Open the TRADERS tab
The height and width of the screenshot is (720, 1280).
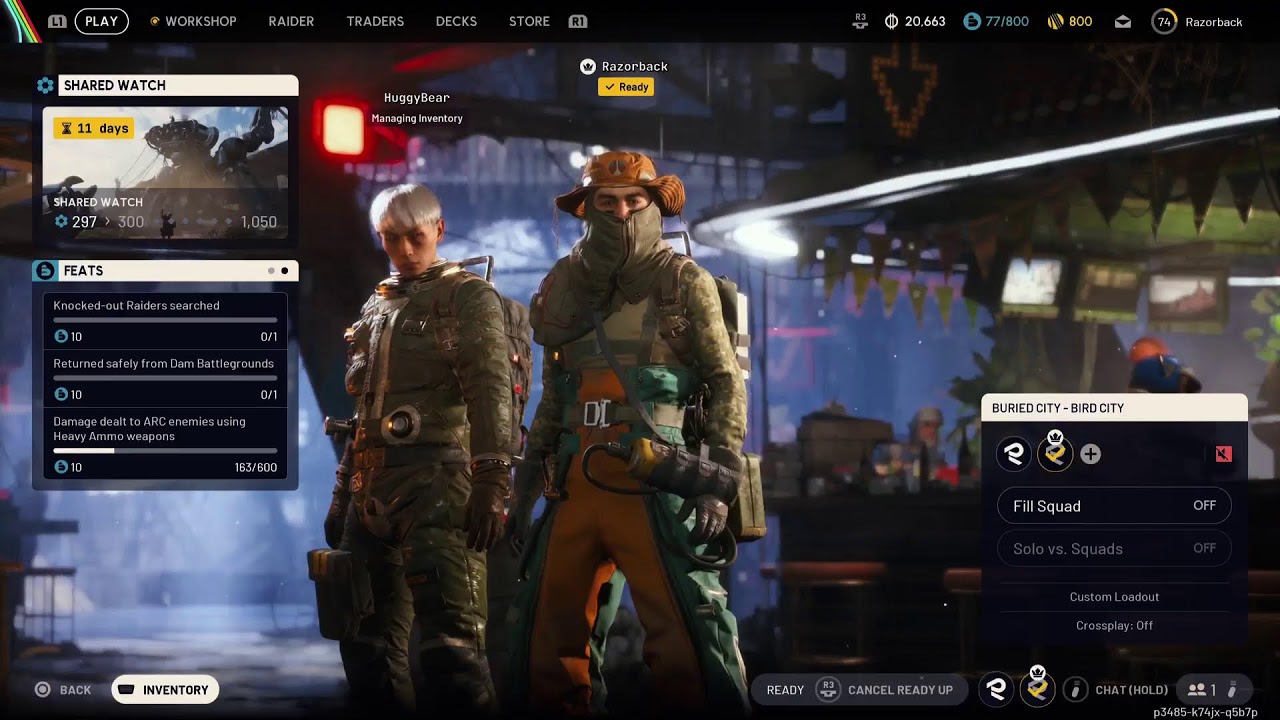pyautogui.click(x=375, y=21)
